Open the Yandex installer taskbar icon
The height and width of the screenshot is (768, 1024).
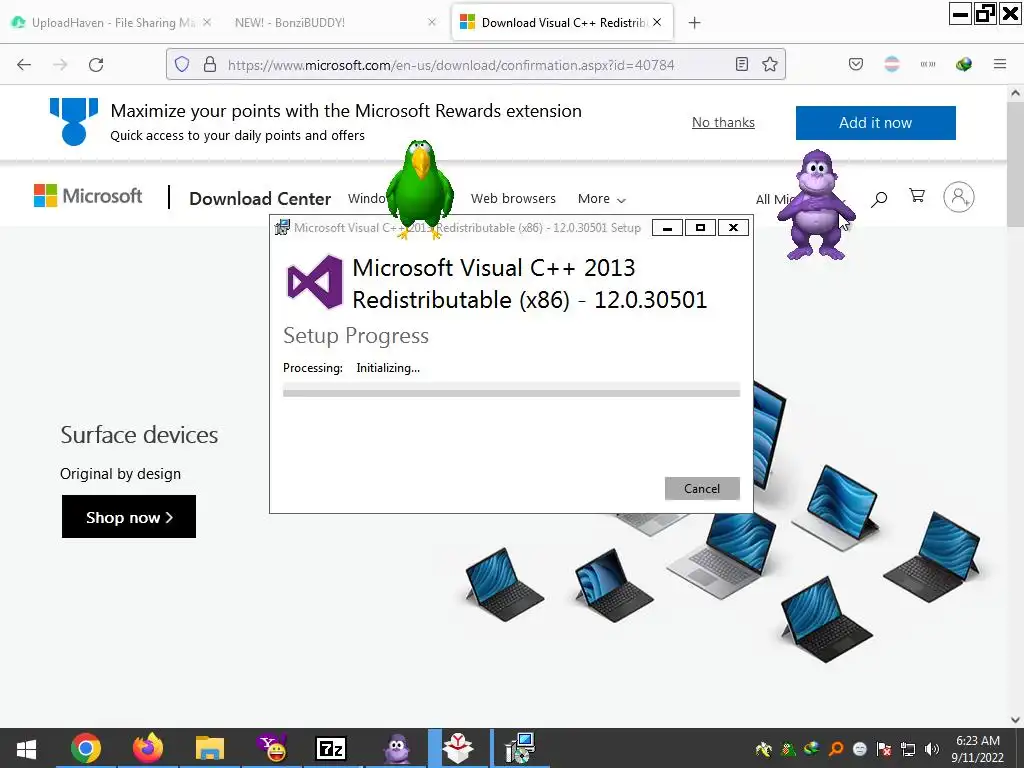point(458,748)
